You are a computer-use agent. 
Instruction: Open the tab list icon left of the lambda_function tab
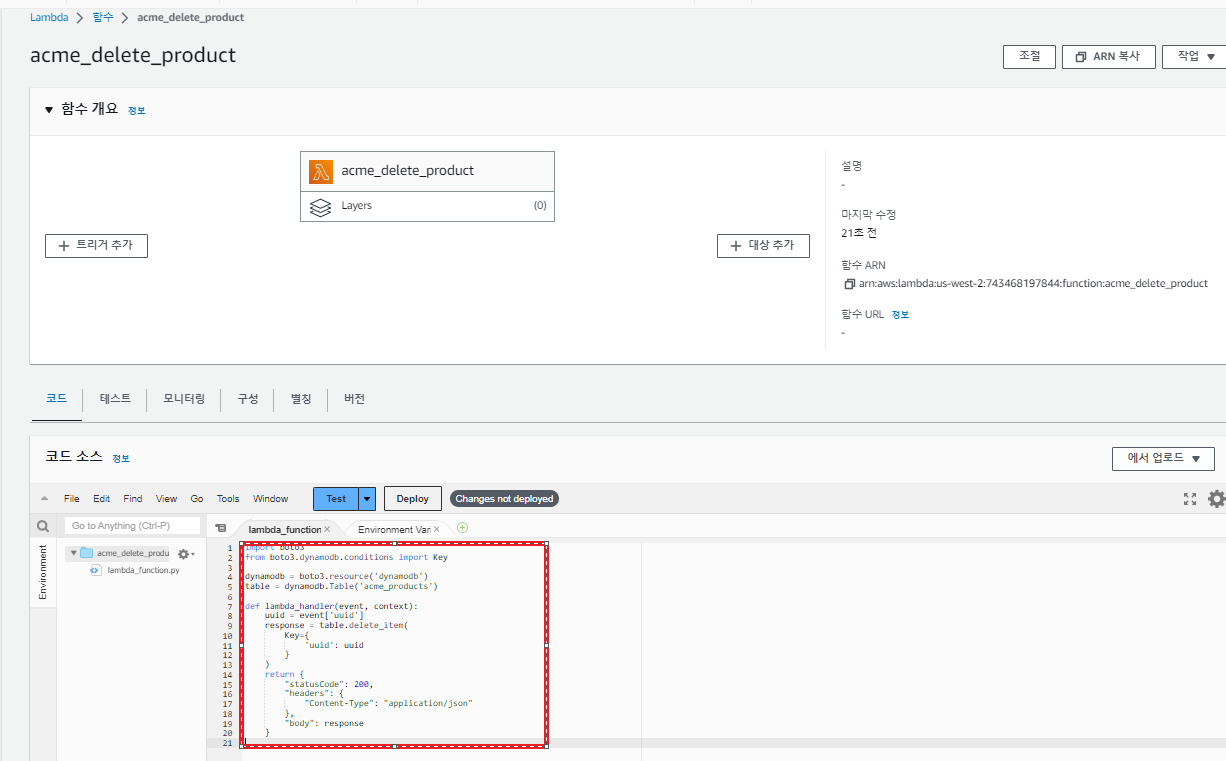(221, 528)
